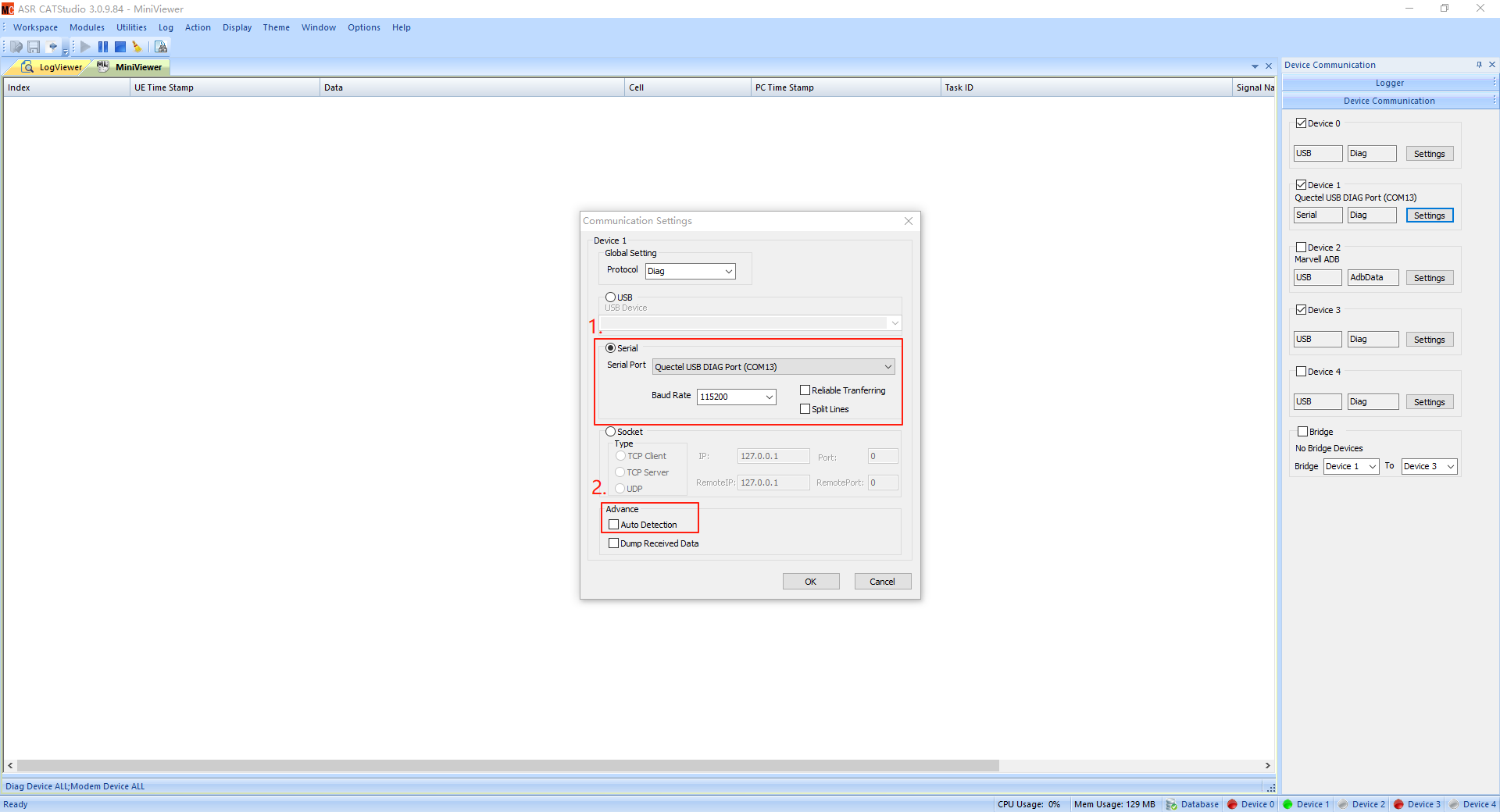Screen dimensions: 1500x812
Task: Select the Serial radio button
Action: pyautogui.click(x=611, y=348)
